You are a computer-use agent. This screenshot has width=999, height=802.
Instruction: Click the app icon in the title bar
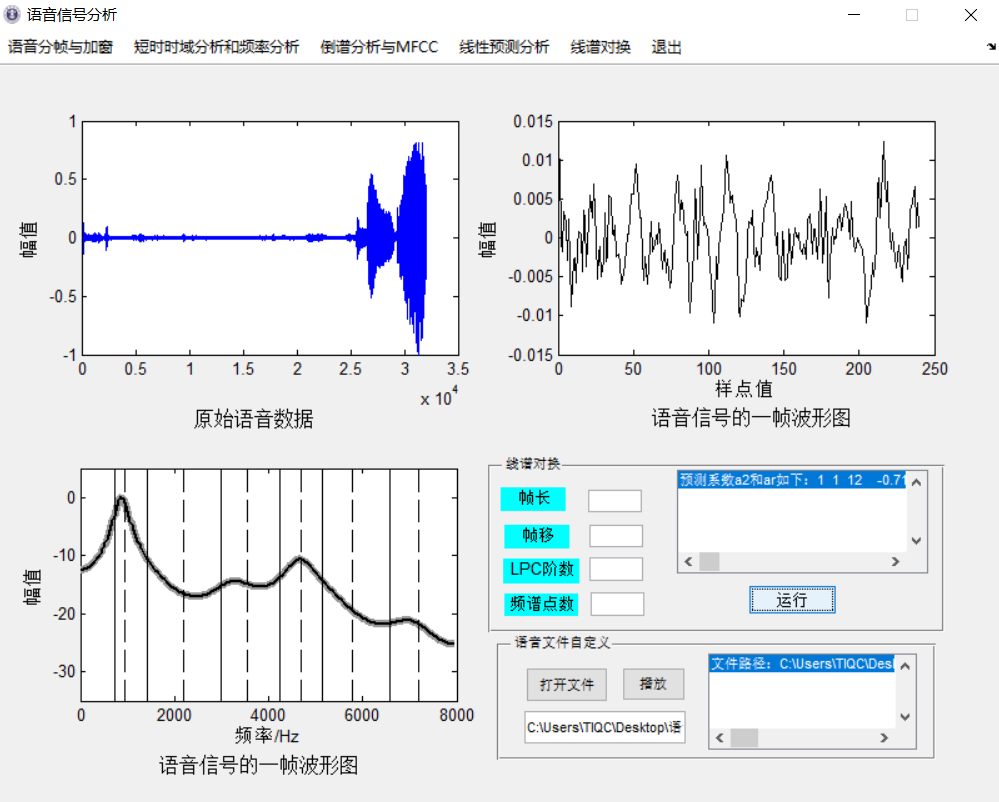(12, 15)
